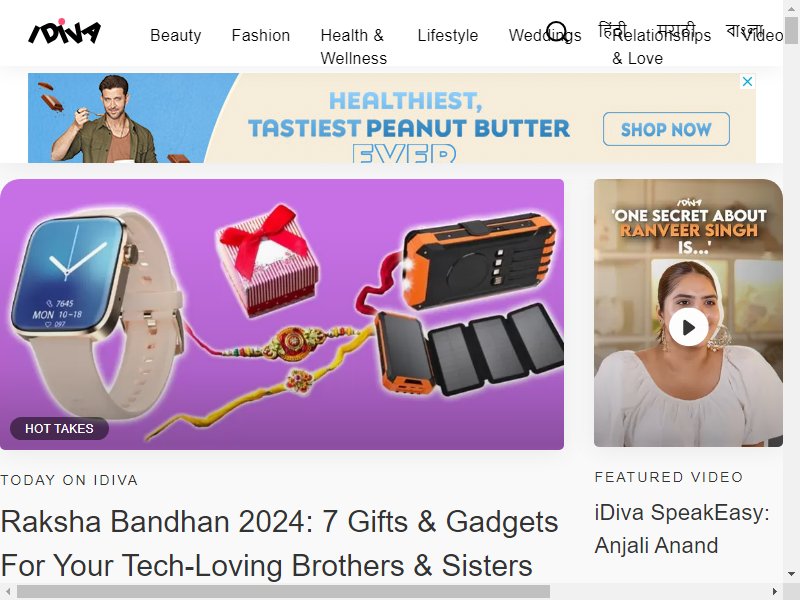Click the scroll down arrow
The height and width of the screenshot is (600, 800).
pos(791,574)
